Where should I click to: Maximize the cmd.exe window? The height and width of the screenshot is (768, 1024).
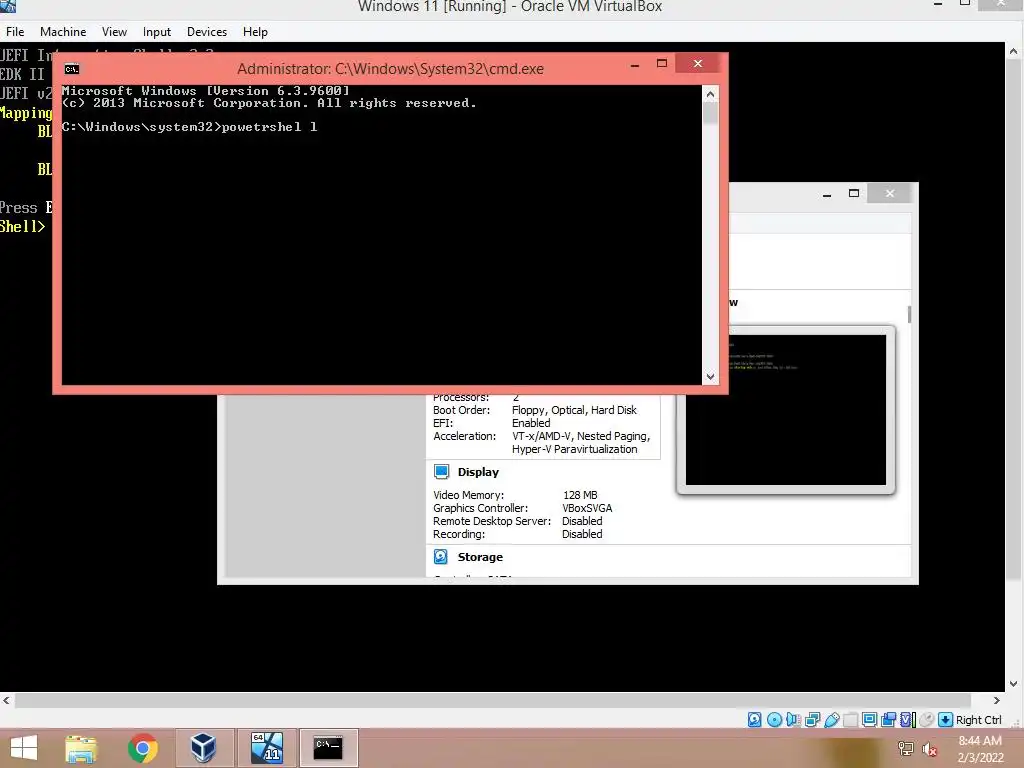(662, 63)
